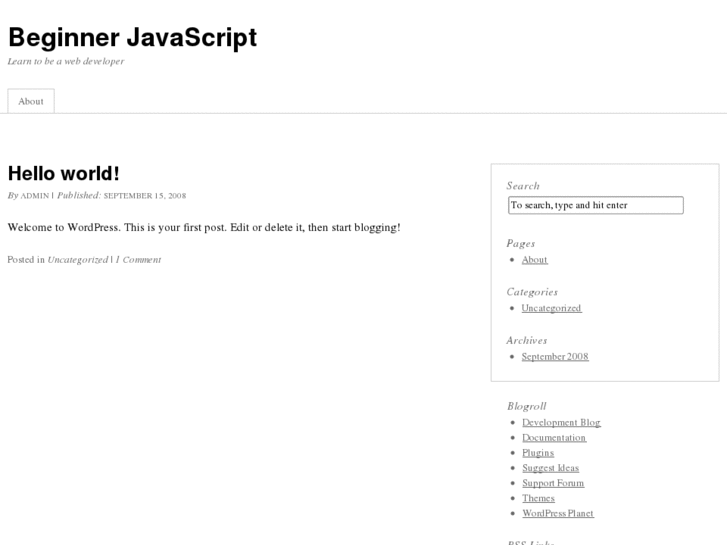The width and height of the screenshot is (727, 545).
Task: Open the September 2008 archive link
Action: pyautogui.click(x=555, y=357)
